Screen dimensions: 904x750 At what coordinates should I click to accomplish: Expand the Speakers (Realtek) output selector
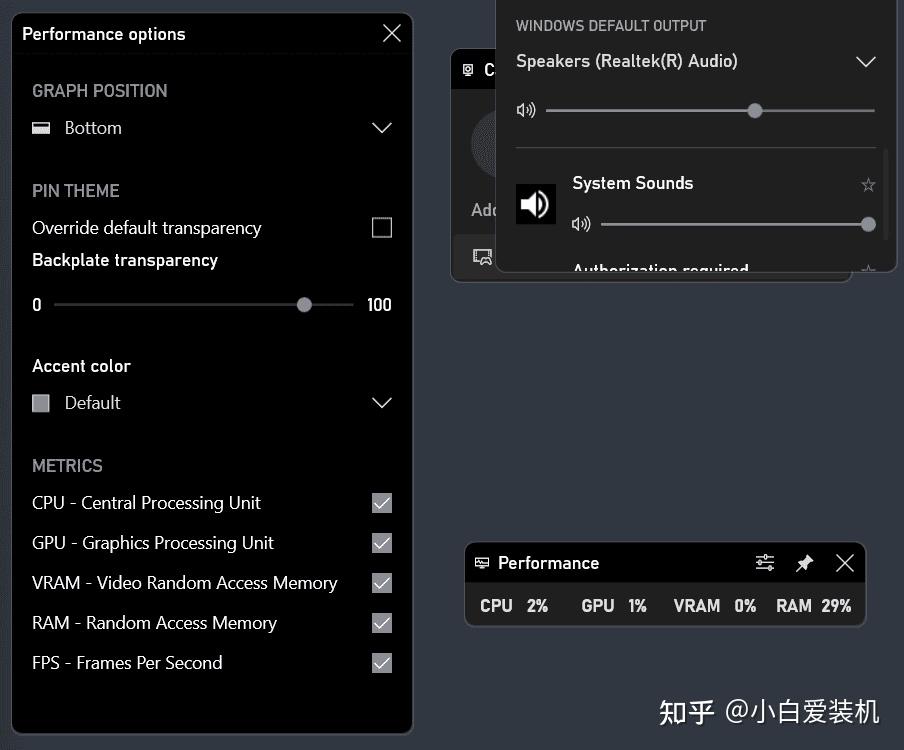click(866, 61)
